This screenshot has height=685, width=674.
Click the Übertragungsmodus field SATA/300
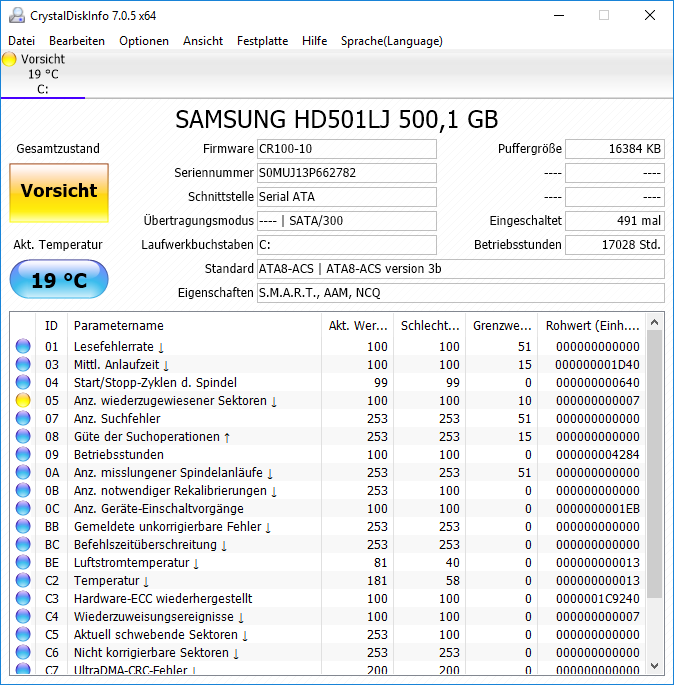pyautogui.click(x=347, y=221)
